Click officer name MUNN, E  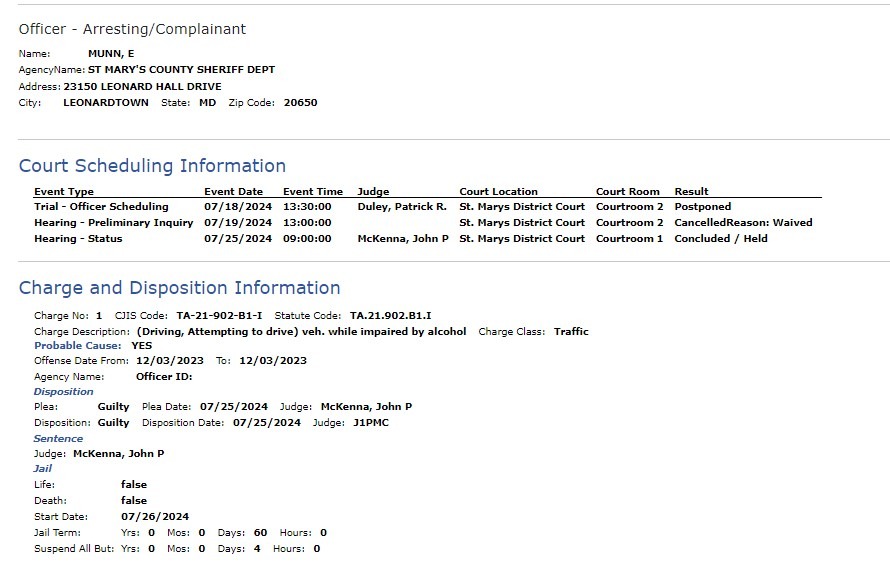coord(111,53)
